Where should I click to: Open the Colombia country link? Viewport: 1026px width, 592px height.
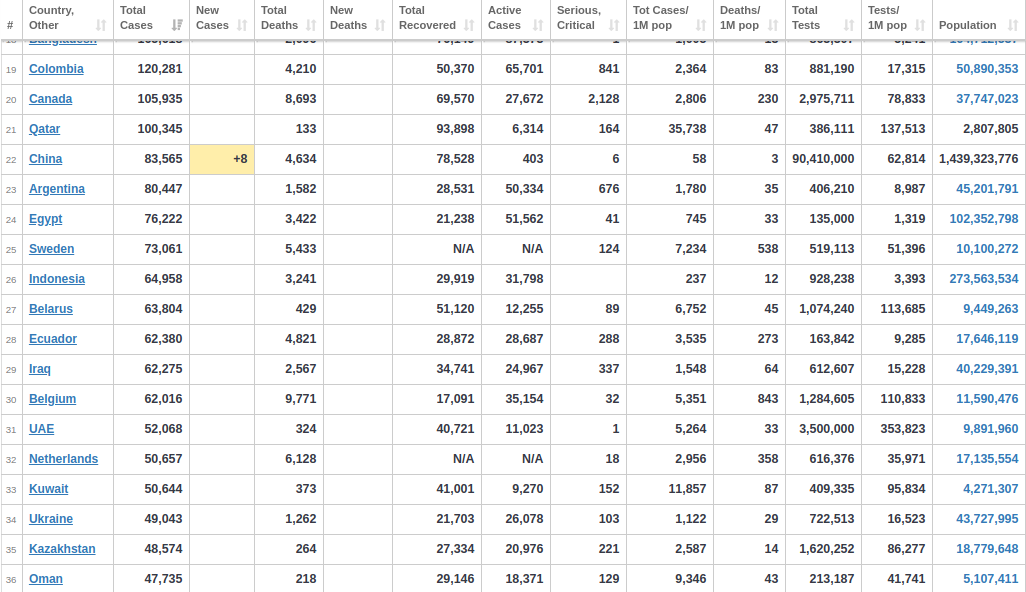tap(56, 69)
